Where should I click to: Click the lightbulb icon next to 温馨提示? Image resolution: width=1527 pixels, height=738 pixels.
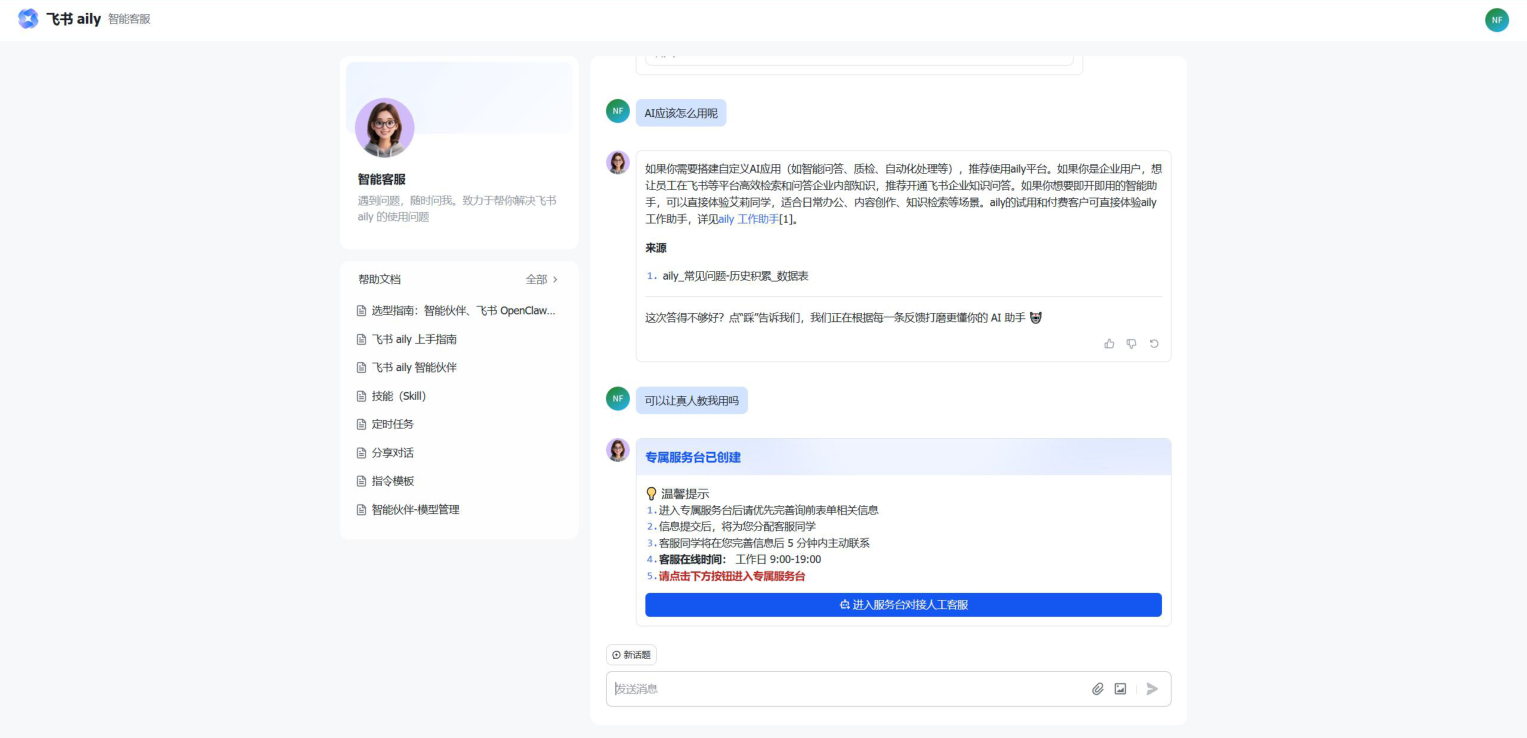click(651, 494)
